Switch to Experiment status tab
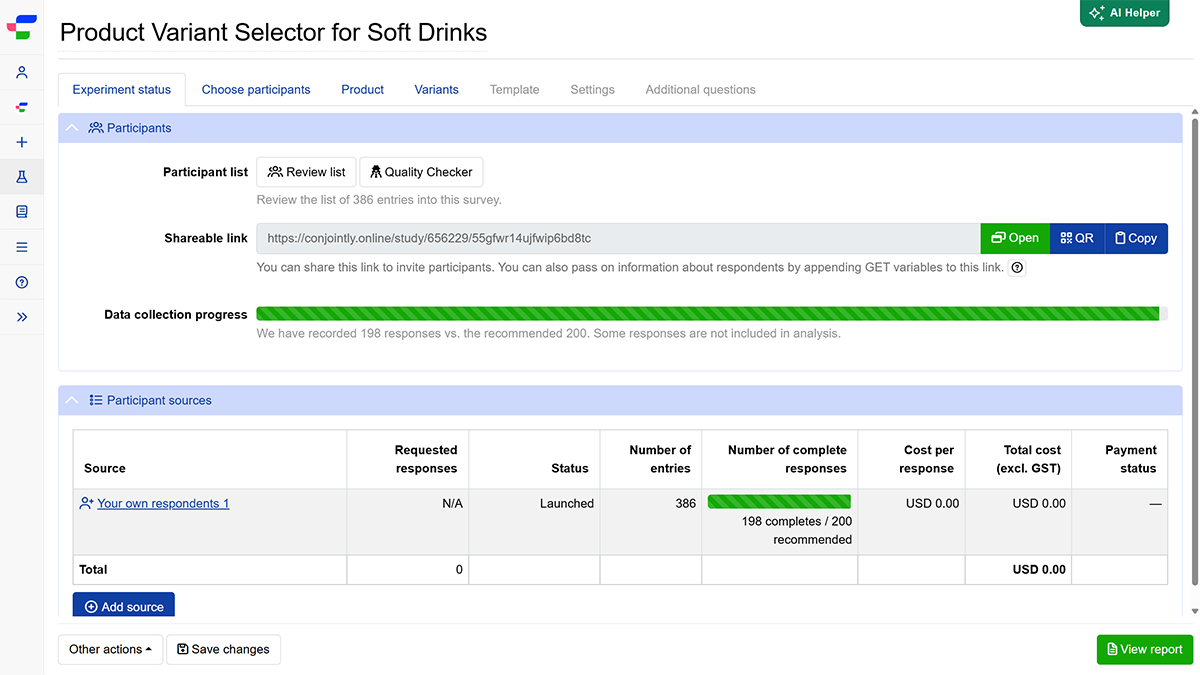 pyautogui.click(x=122, y=89)
